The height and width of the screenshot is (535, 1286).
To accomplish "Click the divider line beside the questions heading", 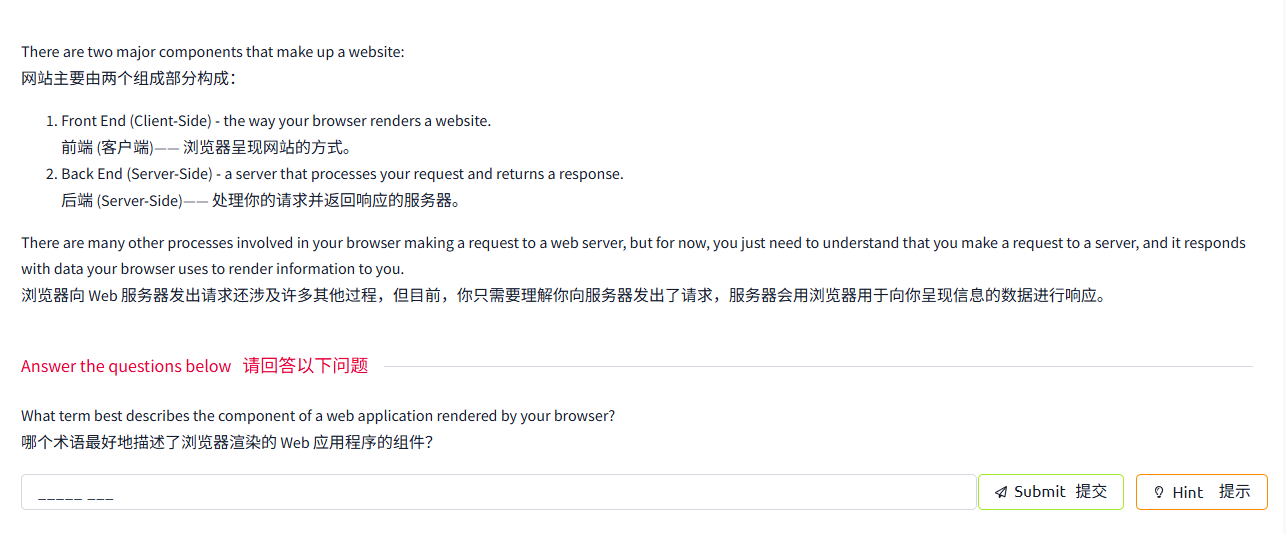I will [x=818, y=367].
